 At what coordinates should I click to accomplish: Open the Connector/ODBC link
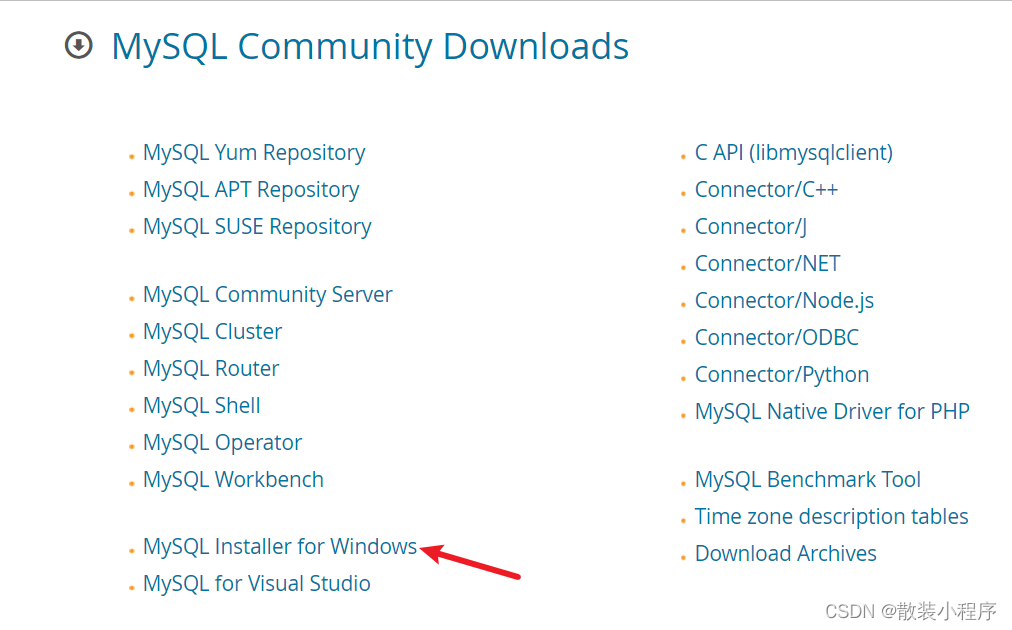click(777, 338)
